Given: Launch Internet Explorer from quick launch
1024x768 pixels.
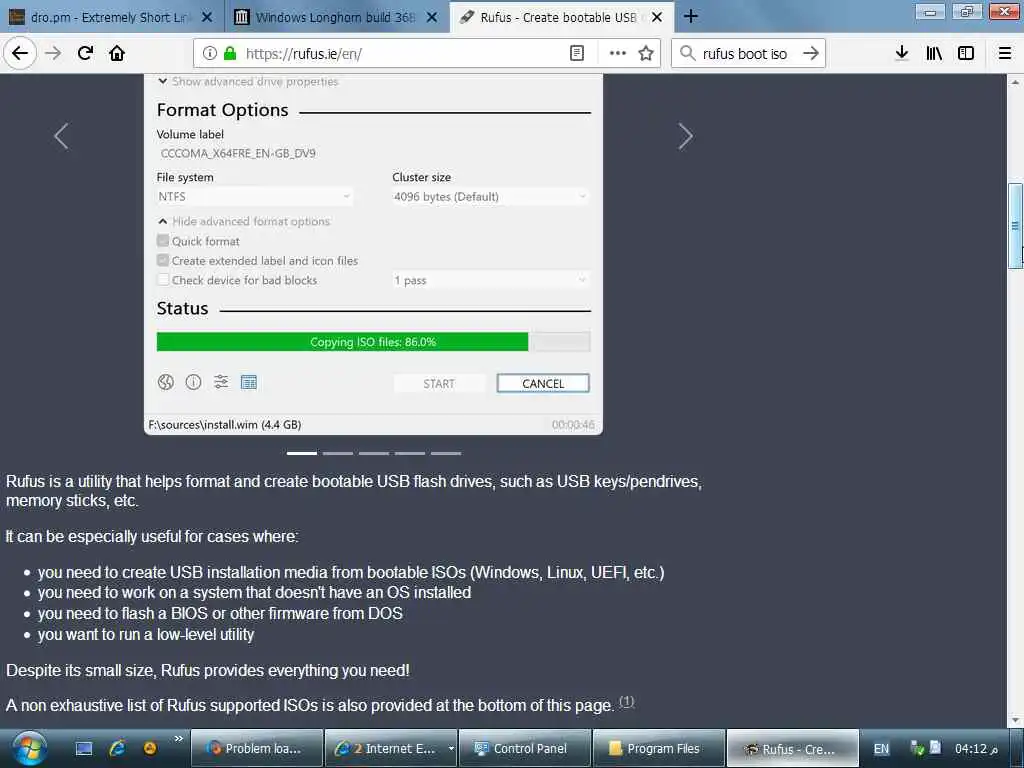Looking at the screenshot, I should click(x=118, y=748).
